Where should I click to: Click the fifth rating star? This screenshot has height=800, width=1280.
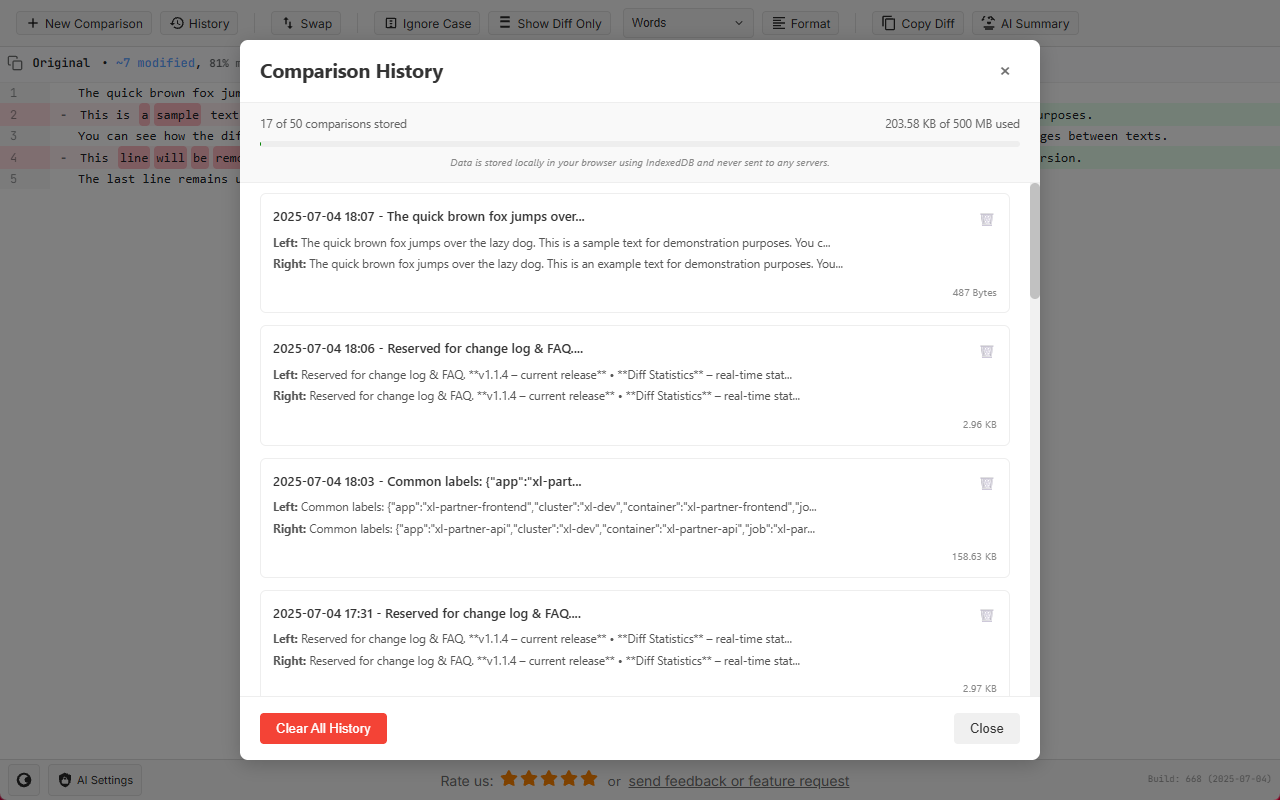point(589,778)
